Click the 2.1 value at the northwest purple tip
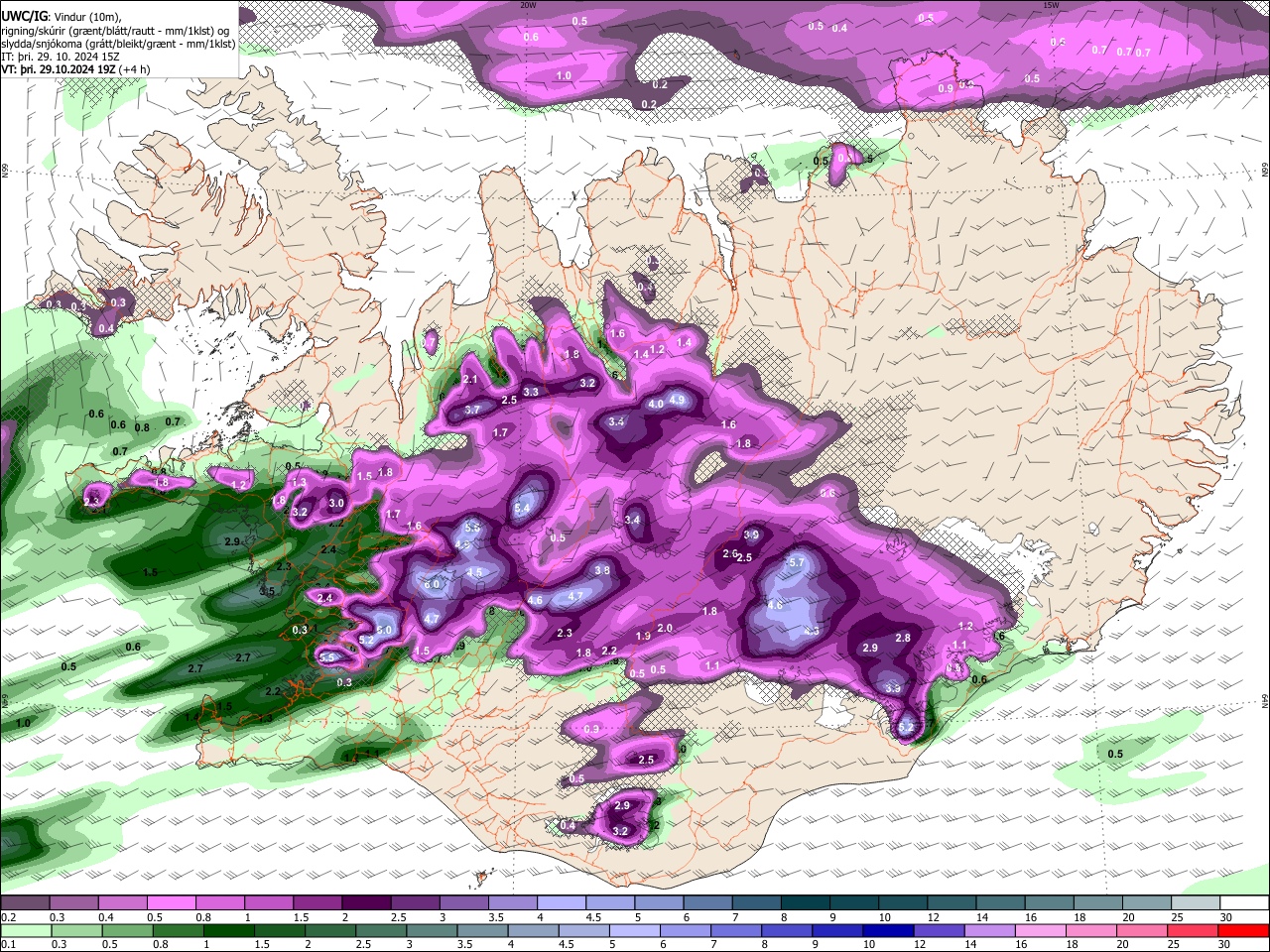Viewport: 1270px width, 952px height. (x=471, y=380)
